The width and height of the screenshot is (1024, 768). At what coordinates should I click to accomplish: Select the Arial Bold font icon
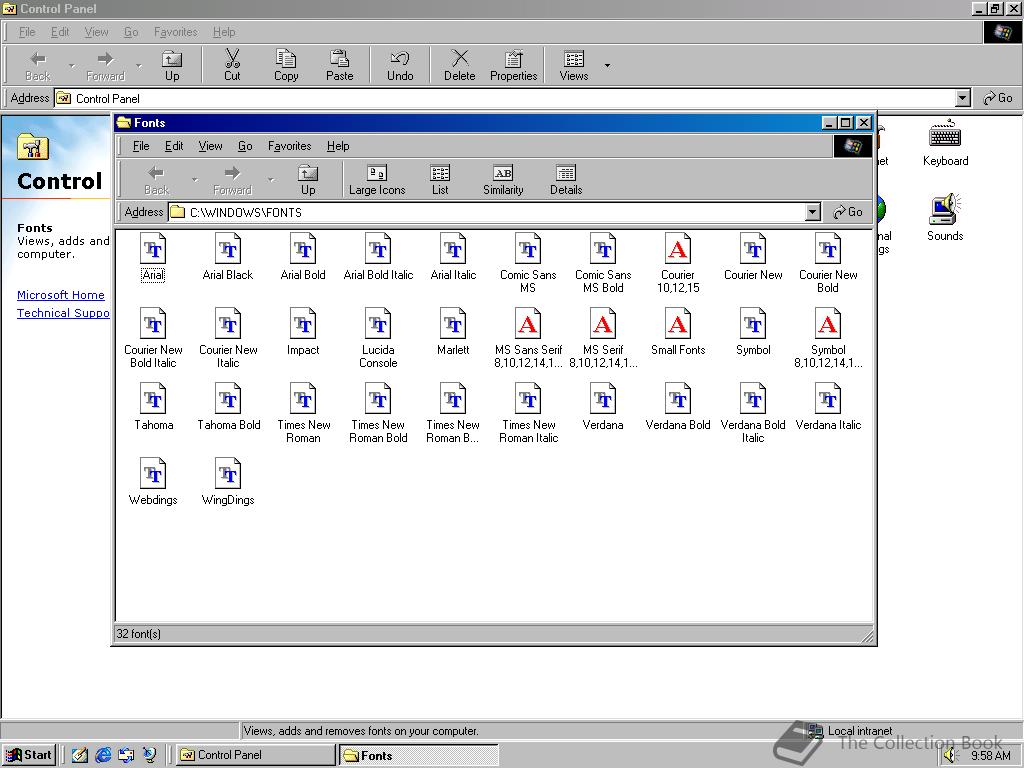(x=303, y=257)
